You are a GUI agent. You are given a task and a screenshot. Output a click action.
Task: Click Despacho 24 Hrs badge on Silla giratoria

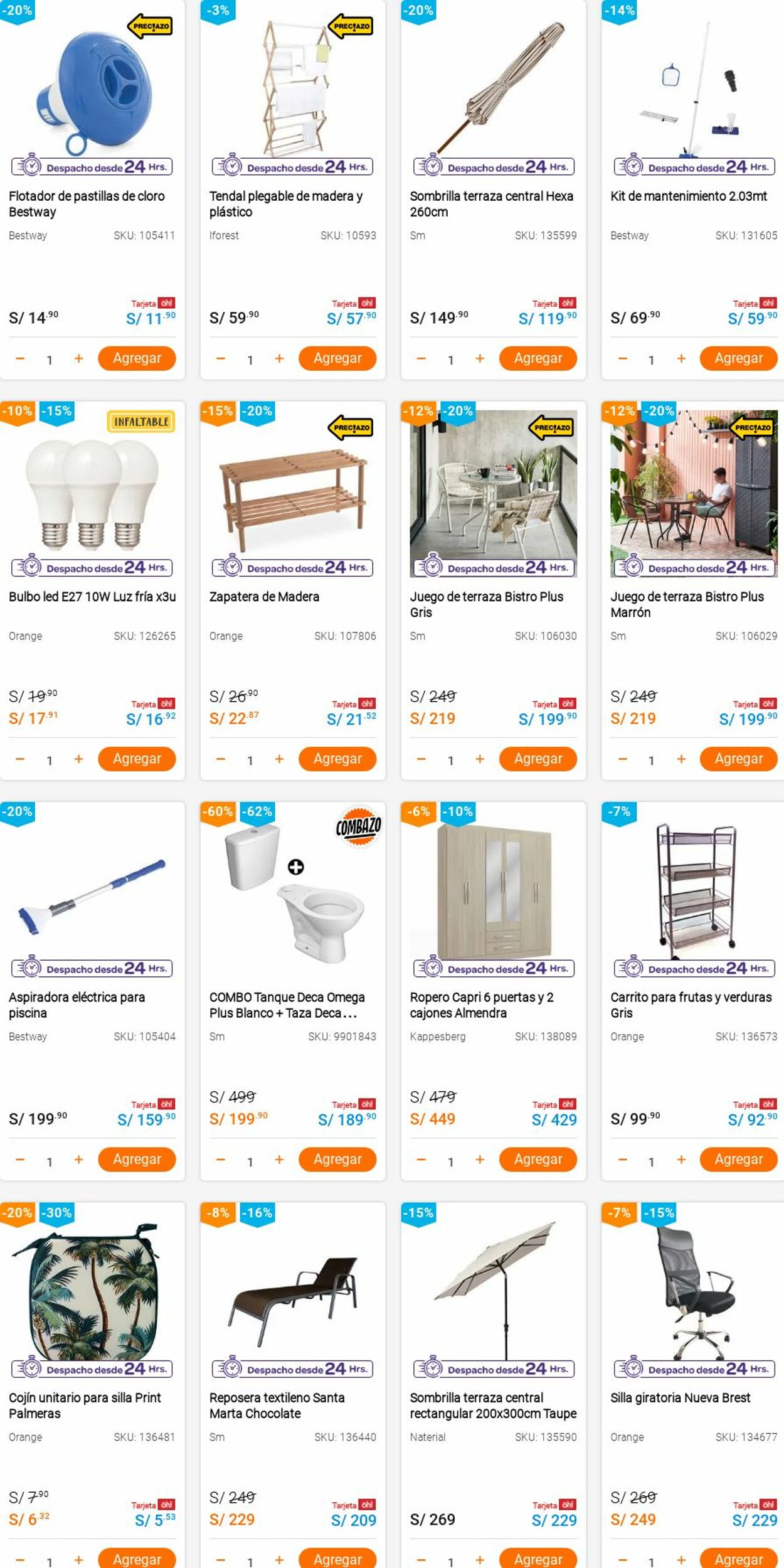(694, 1369)
